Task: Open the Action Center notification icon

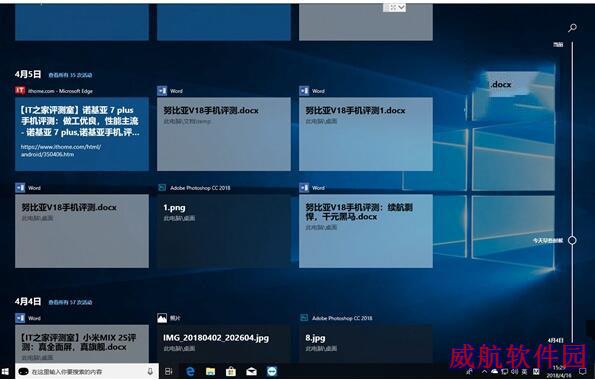Action: pyautogui.click(x=583, y=372)
